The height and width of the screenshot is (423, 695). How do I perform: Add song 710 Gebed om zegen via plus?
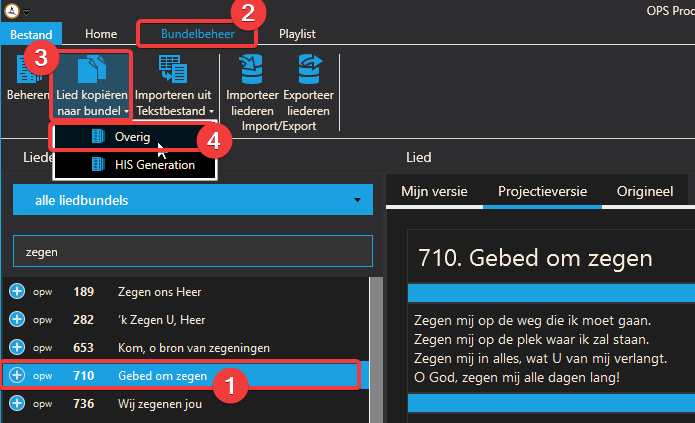point(17,375)
